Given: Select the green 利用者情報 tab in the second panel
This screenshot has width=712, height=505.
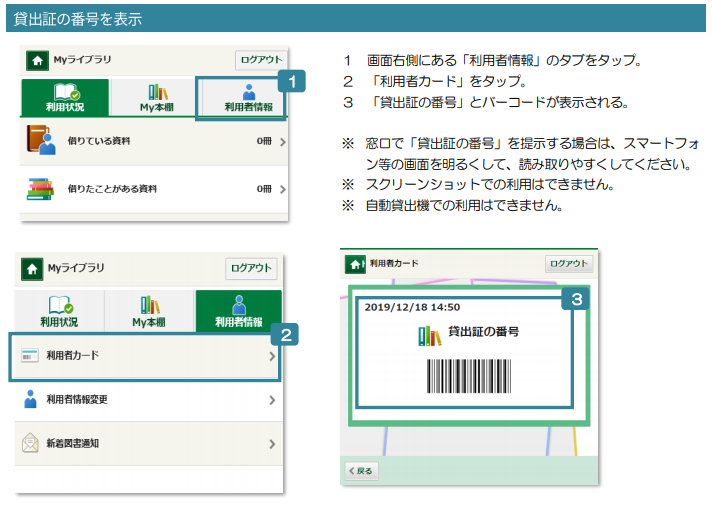Looking at the screenshot, I should coord(239,312).
